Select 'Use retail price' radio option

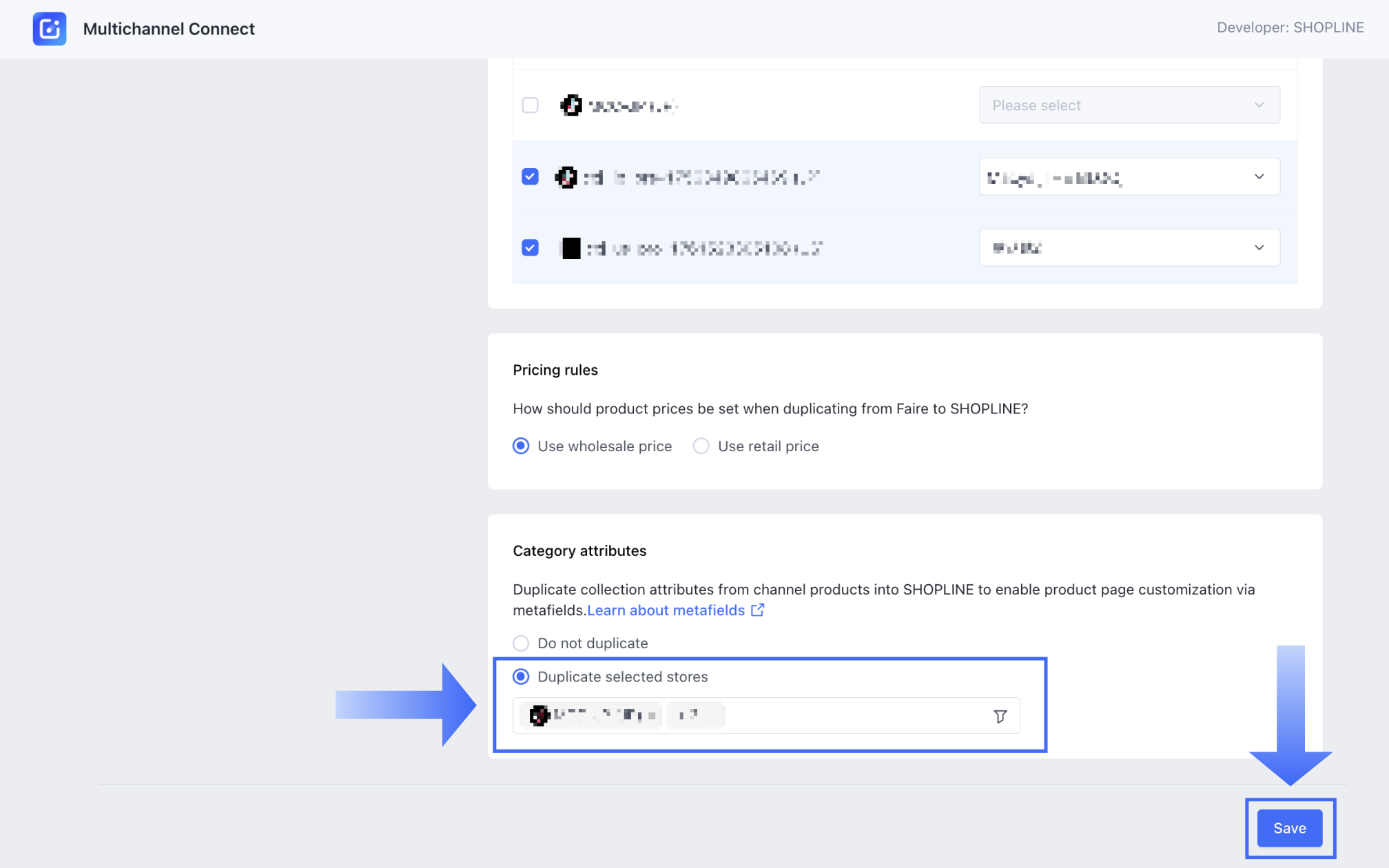701,446
